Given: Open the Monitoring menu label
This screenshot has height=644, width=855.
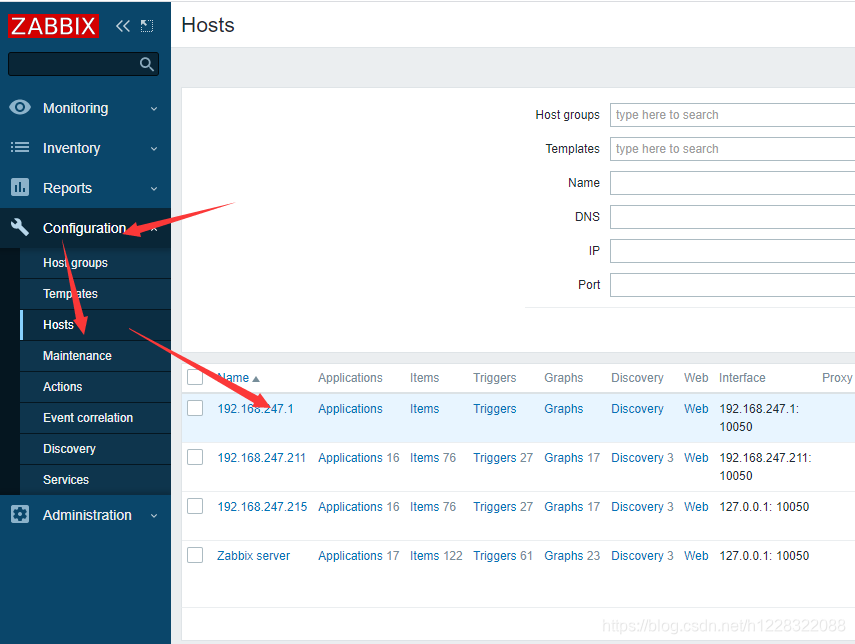Looking at the screenshot, I should [75, 108].
